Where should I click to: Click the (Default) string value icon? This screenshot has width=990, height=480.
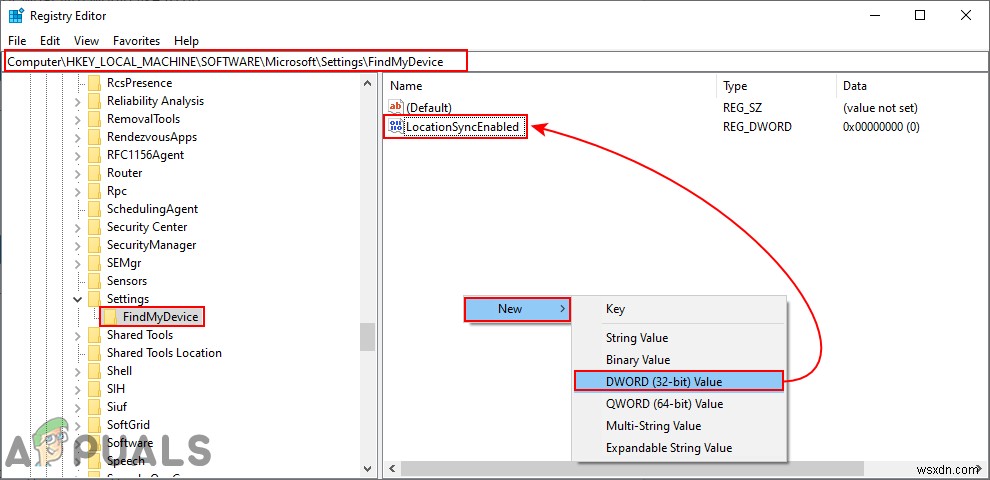click(396, 107)
